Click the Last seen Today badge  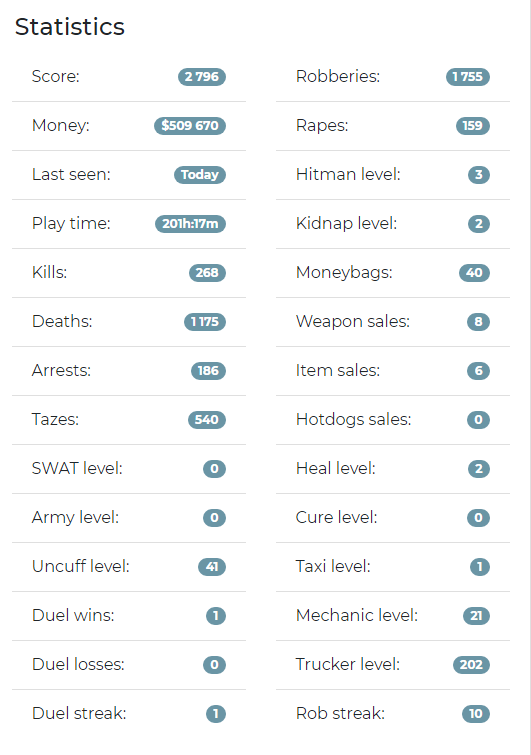click(200, 175)
